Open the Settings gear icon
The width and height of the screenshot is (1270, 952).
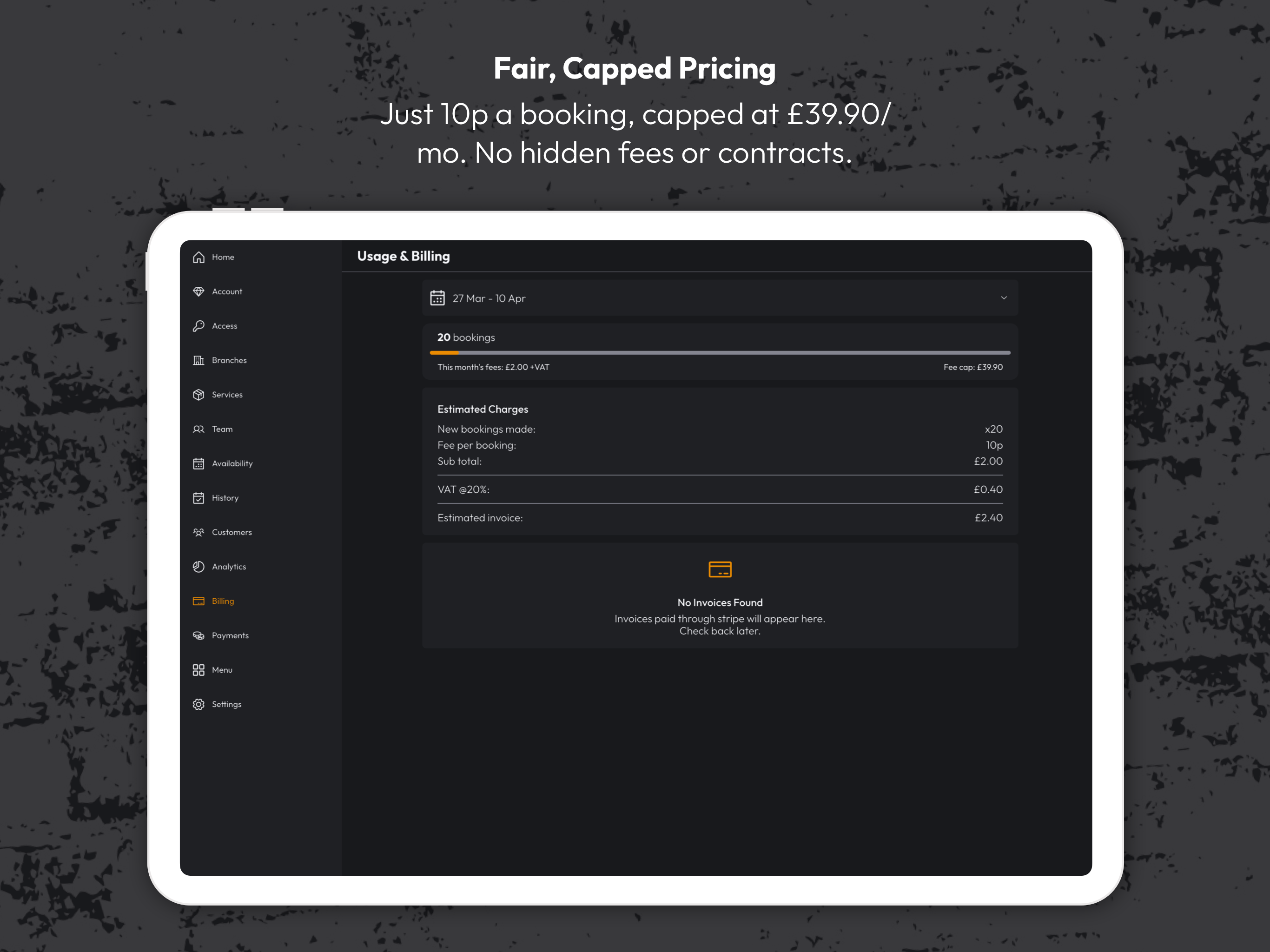[198, 705]
